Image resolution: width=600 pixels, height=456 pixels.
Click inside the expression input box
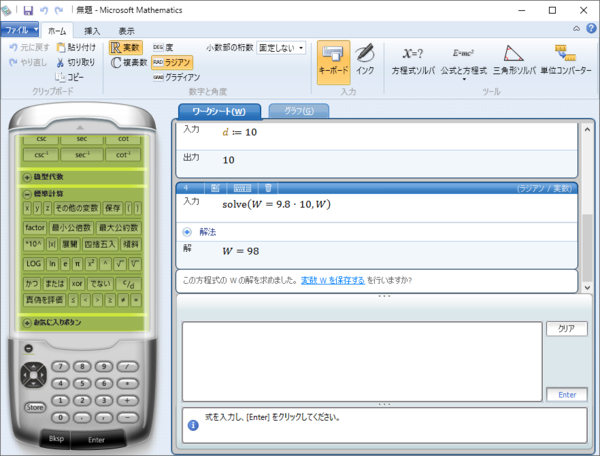(x=362, y=362)
